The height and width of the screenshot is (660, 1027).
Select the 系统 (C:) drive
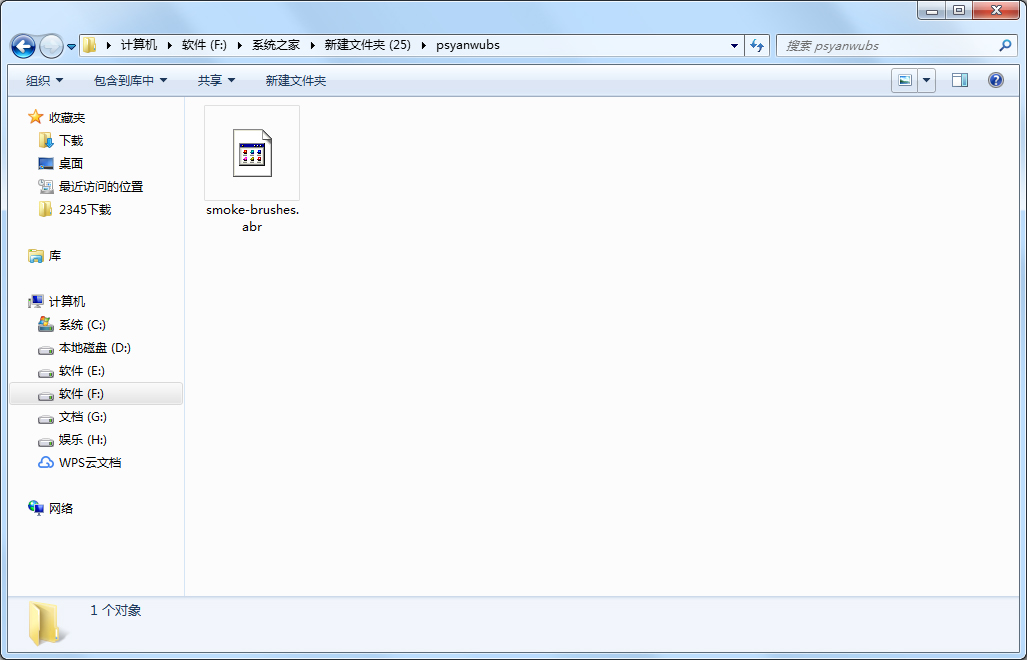point(82,325)
